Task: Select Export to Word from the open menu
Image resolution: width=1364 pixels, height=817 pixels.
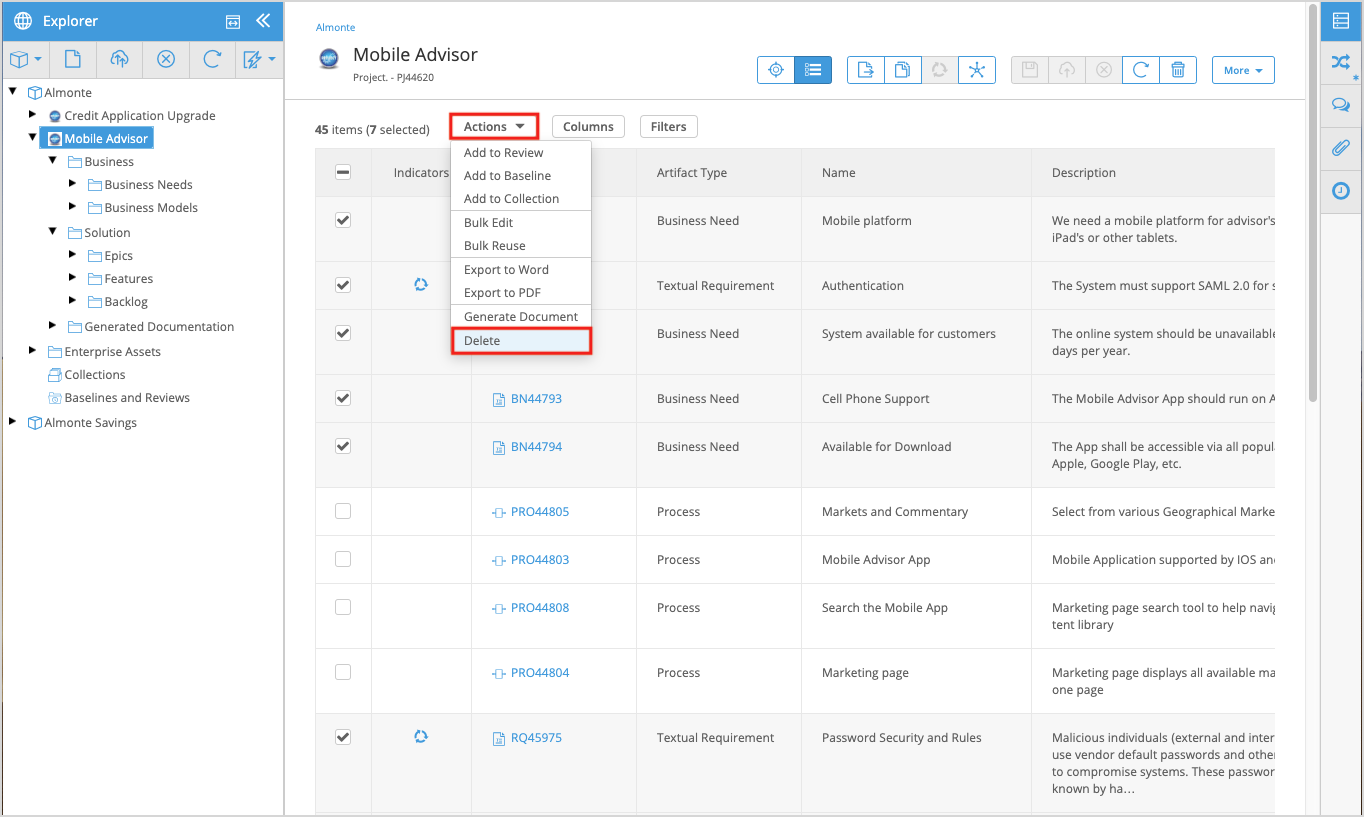Action: click(x=506, y=269)
